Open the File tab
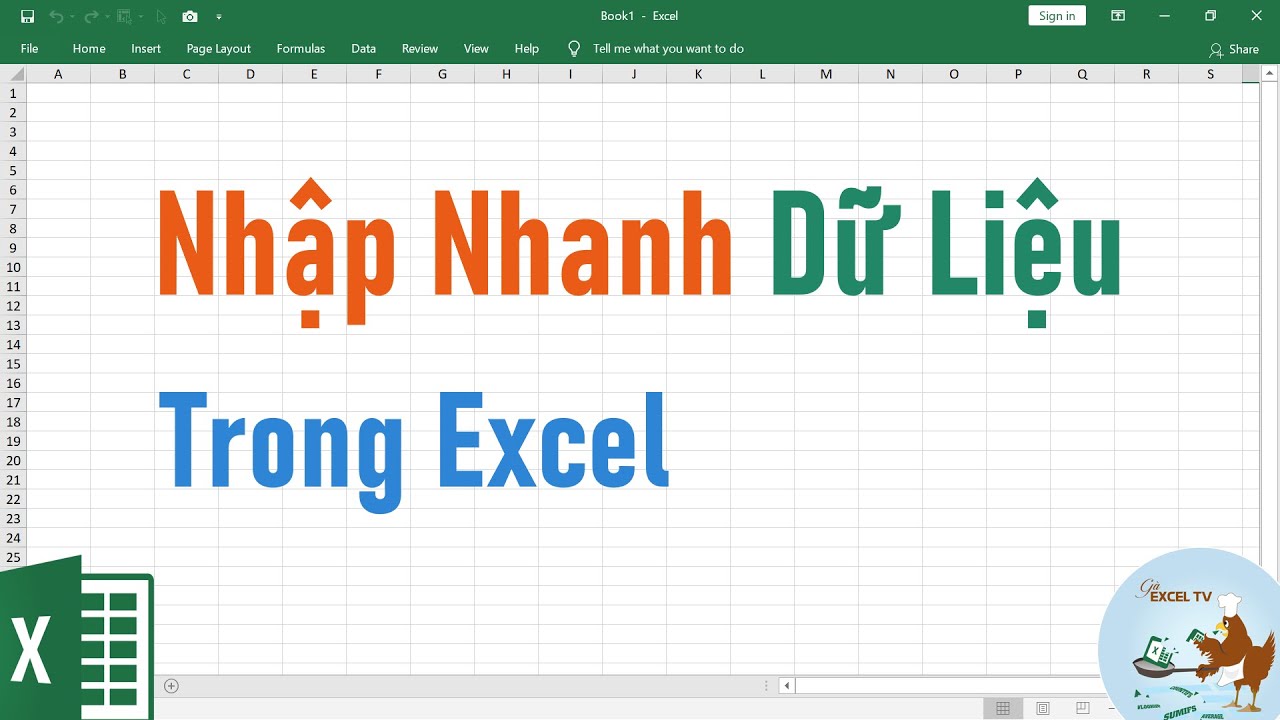 [29, 48]
